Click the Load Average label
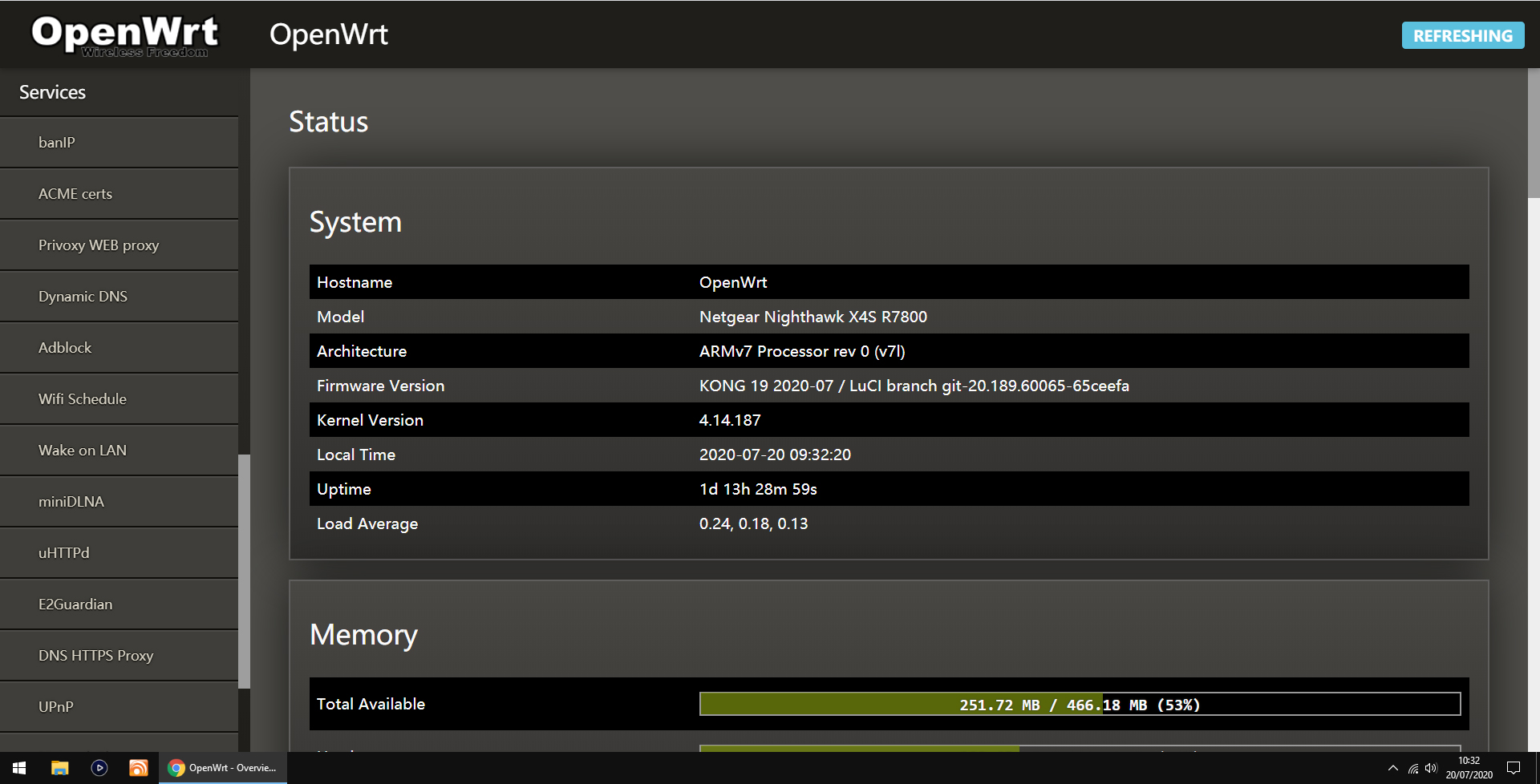The image size is (1540, 784). 367,523
